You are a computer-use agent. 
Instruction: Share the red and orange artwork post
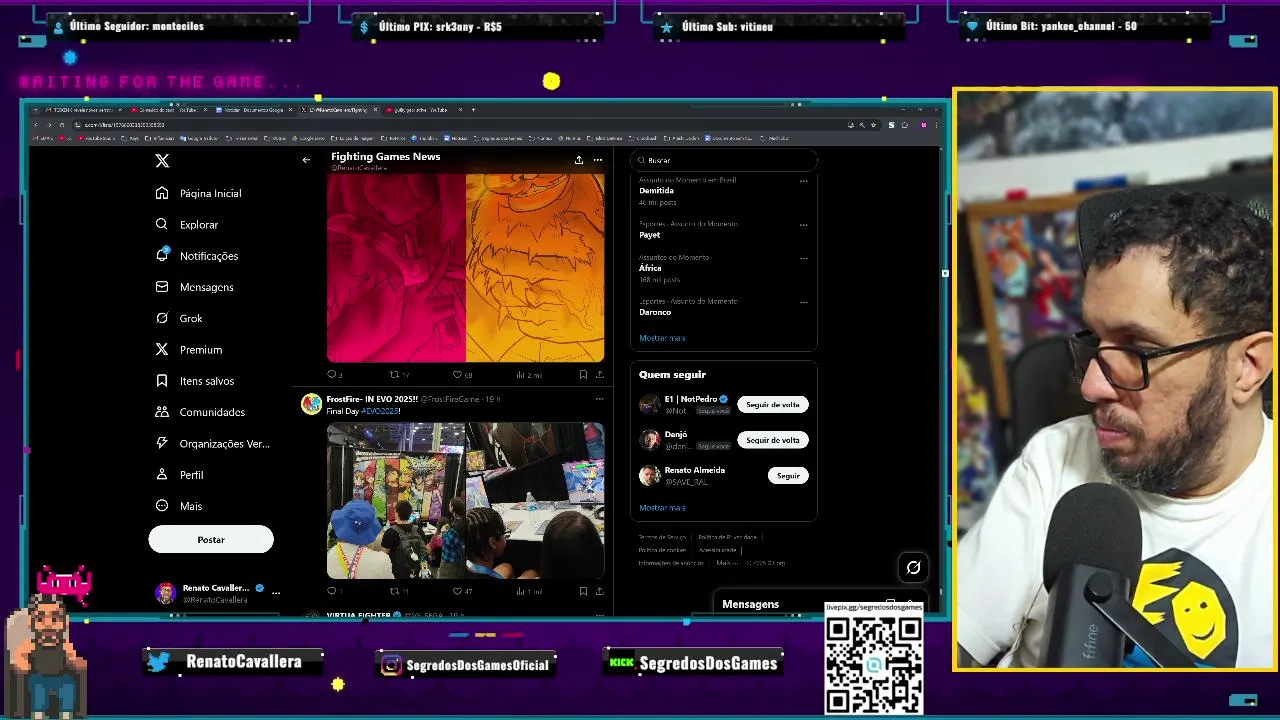pos(599,375)
